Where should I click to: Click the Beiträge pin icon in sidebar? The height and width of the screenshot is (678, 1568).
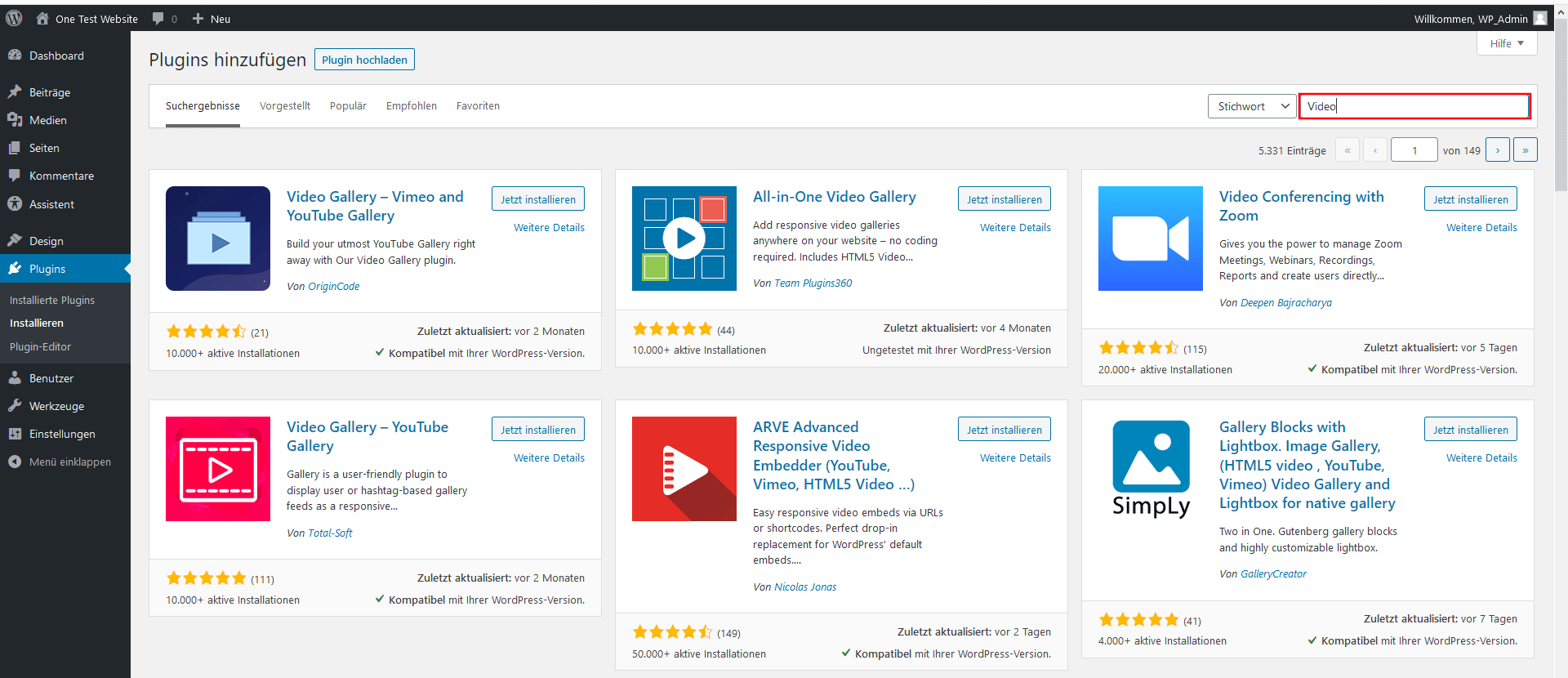[15, 91]
